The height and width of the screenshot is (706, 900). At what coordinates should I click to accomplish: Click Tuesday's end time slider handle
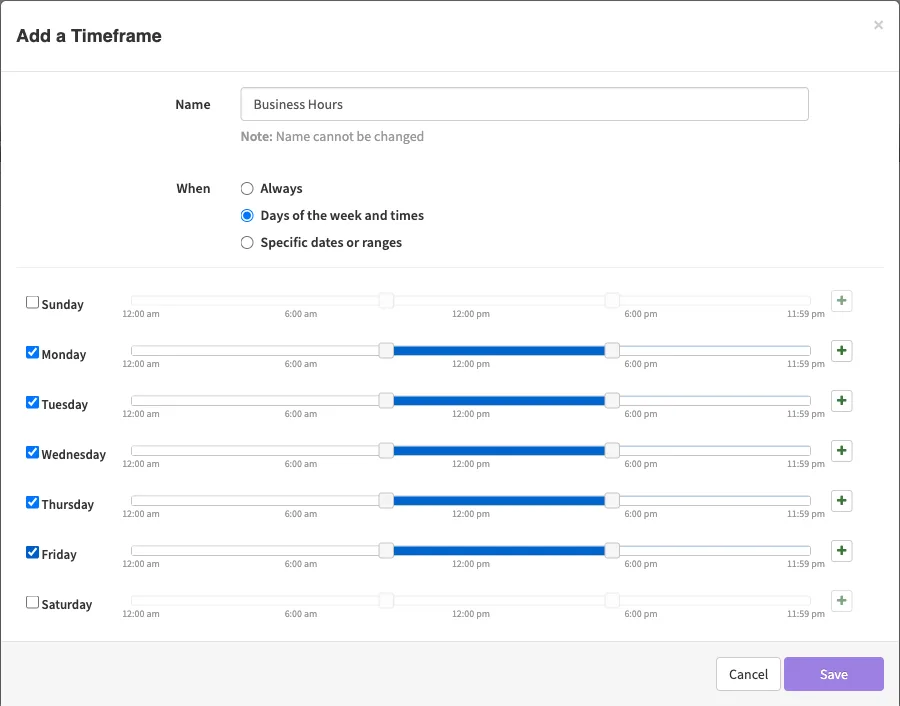coord(612,401)
